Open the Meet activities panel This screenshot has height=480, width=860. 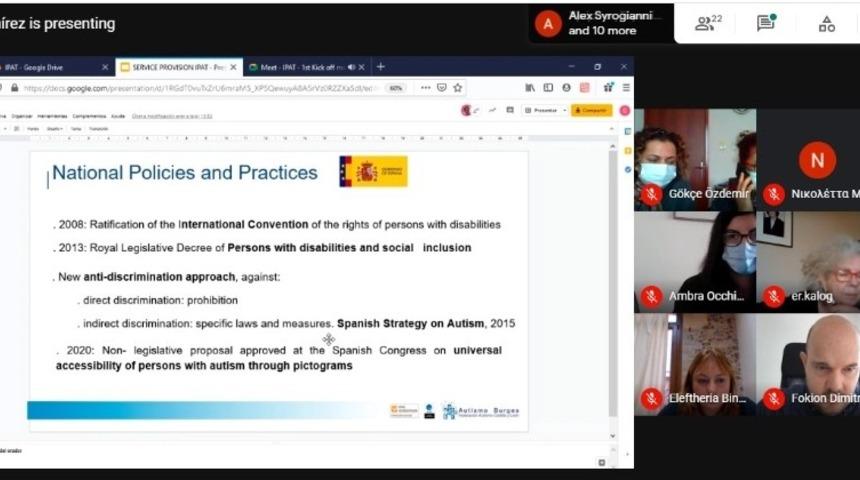point(826,23)
